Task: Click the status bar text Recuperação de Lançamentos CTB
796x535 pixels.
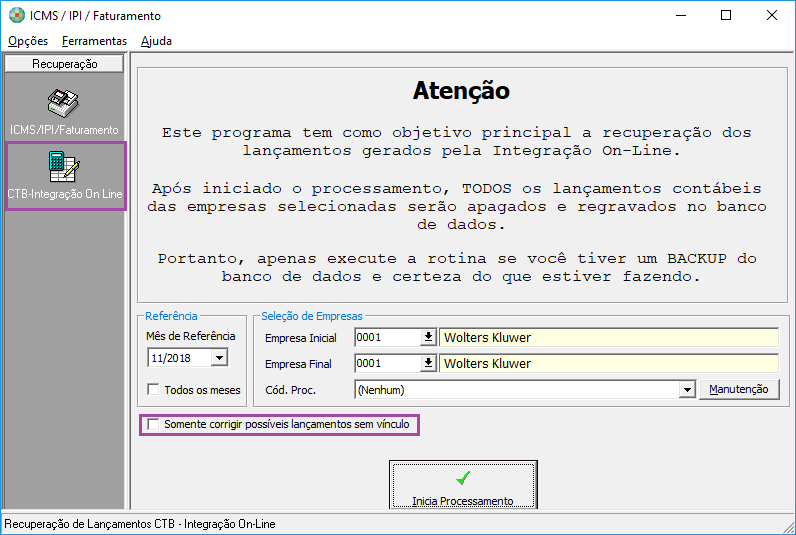Action: [x=140, y=524]
